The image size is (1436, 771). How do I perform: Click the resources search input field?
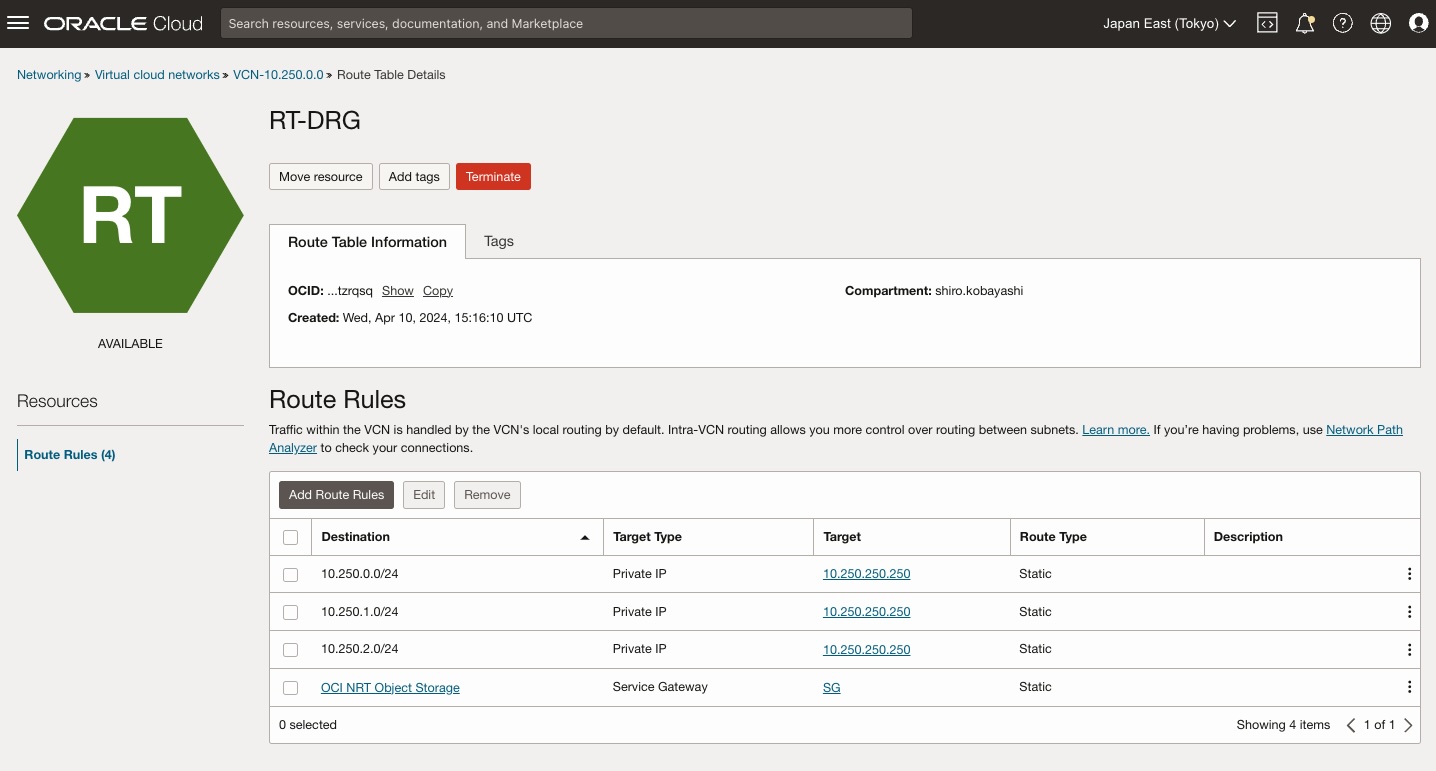(x=566, y=23)
